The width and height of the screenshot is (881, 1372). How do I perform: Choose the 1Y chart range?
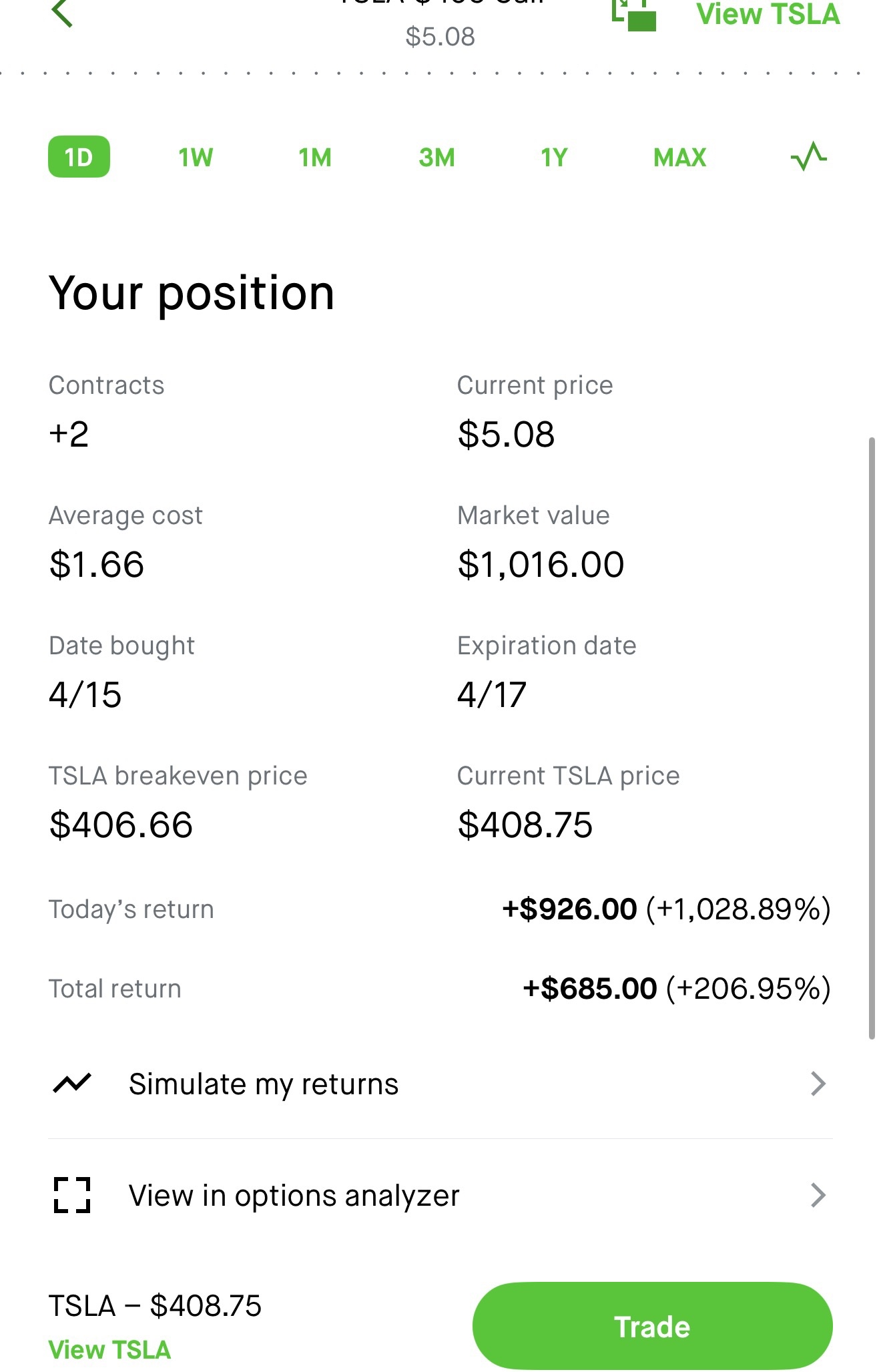[554, 158]
